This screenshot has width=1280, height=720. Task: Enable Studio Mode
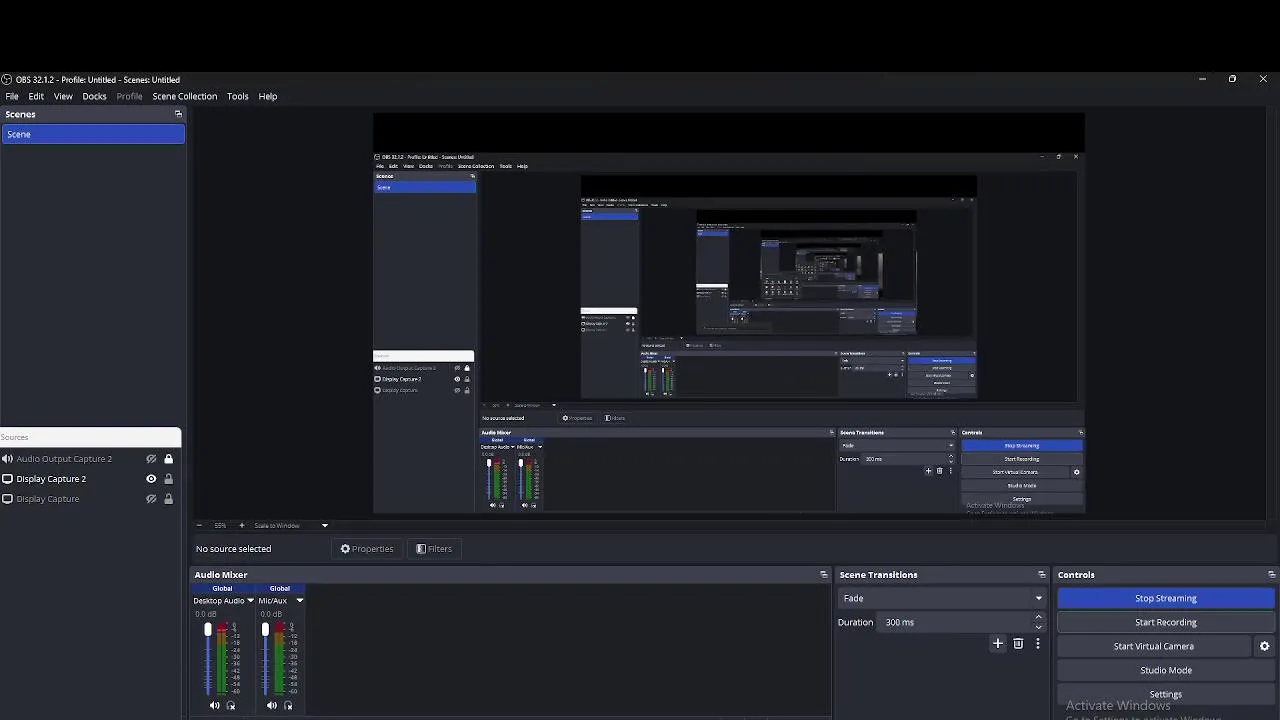coord(1166,670)
